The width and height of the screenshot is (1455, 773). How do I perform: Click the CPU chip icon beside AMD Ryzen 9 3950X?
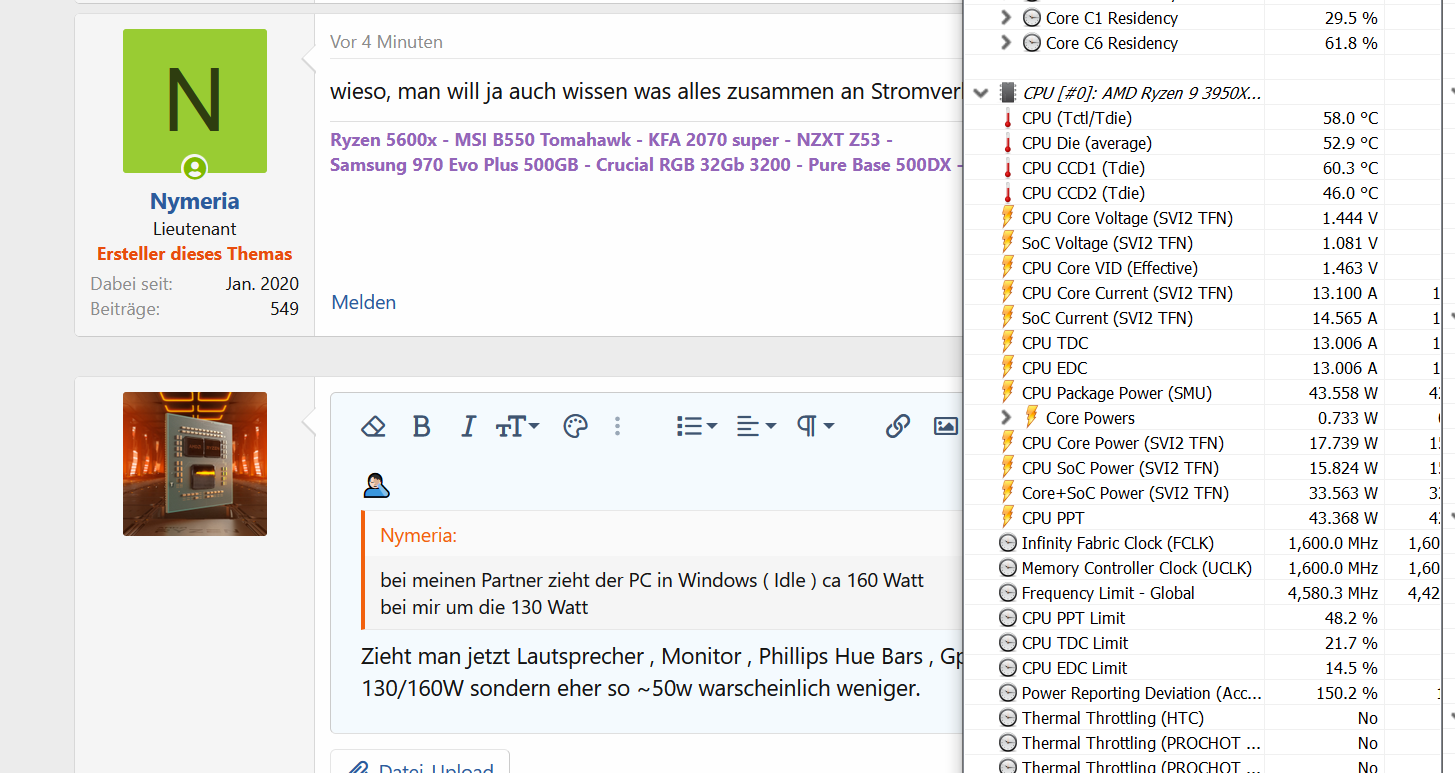[1008, 93]
